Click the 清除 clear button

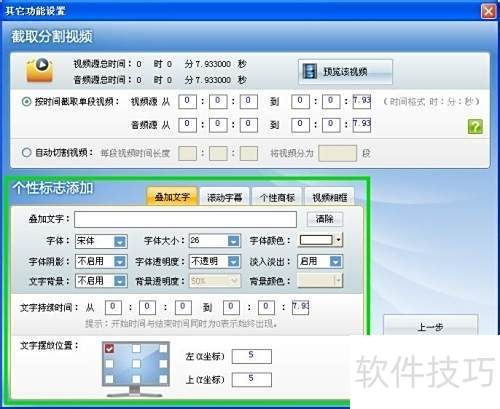(x=325, y=219)
